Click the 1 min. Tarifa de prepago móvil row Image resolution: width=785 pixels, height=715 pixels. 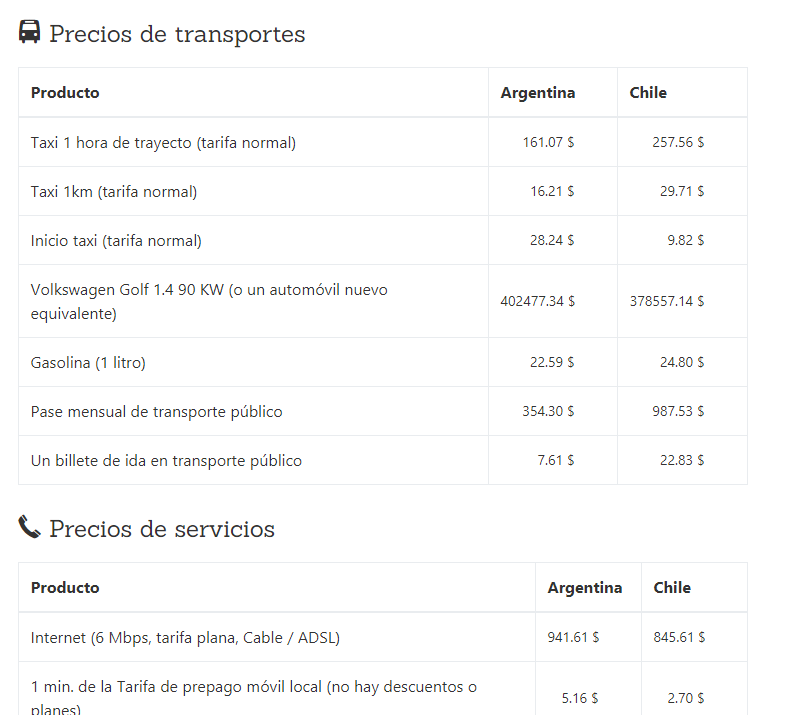click(x=254, y=697)
